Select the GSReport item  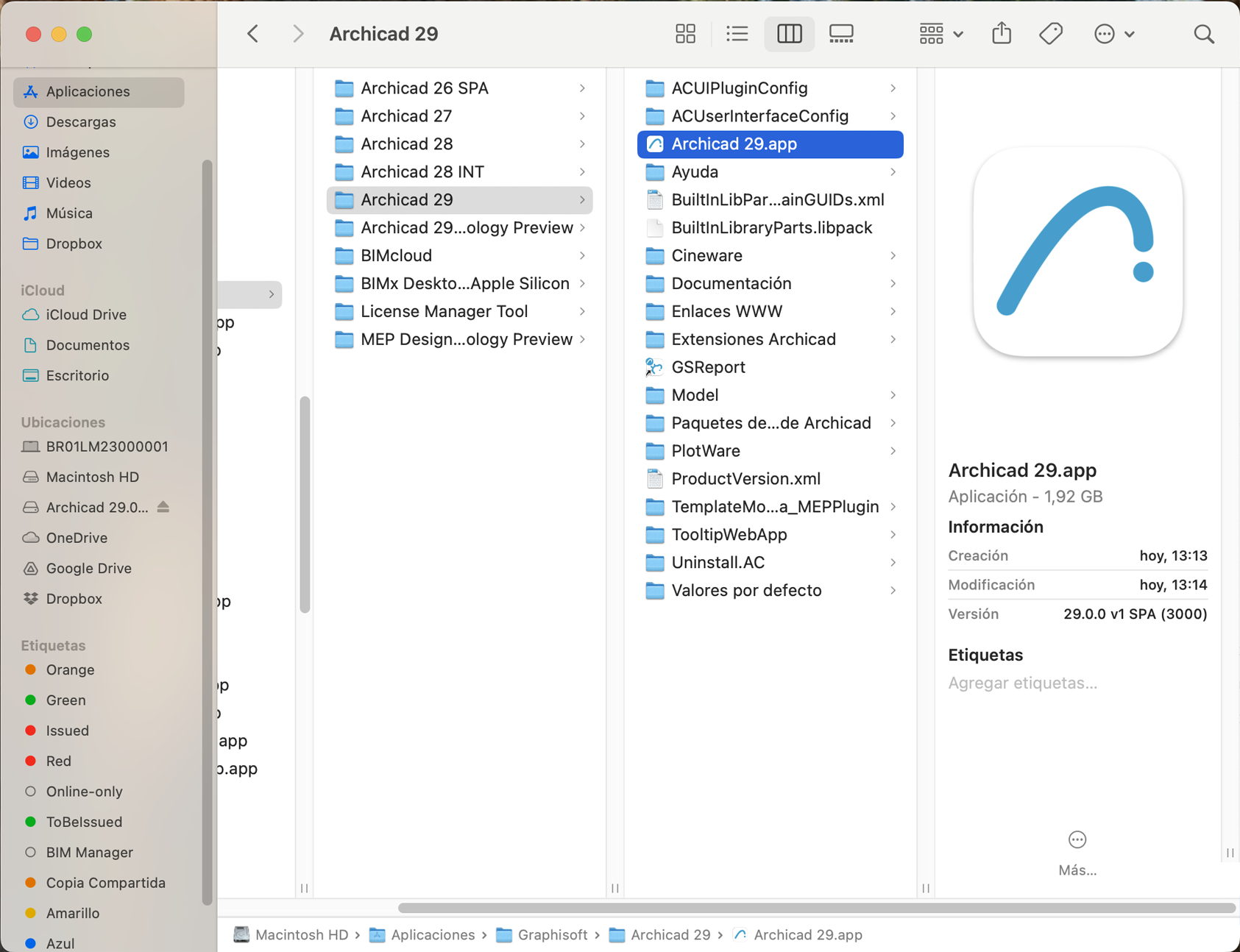(x=770, y=368)
